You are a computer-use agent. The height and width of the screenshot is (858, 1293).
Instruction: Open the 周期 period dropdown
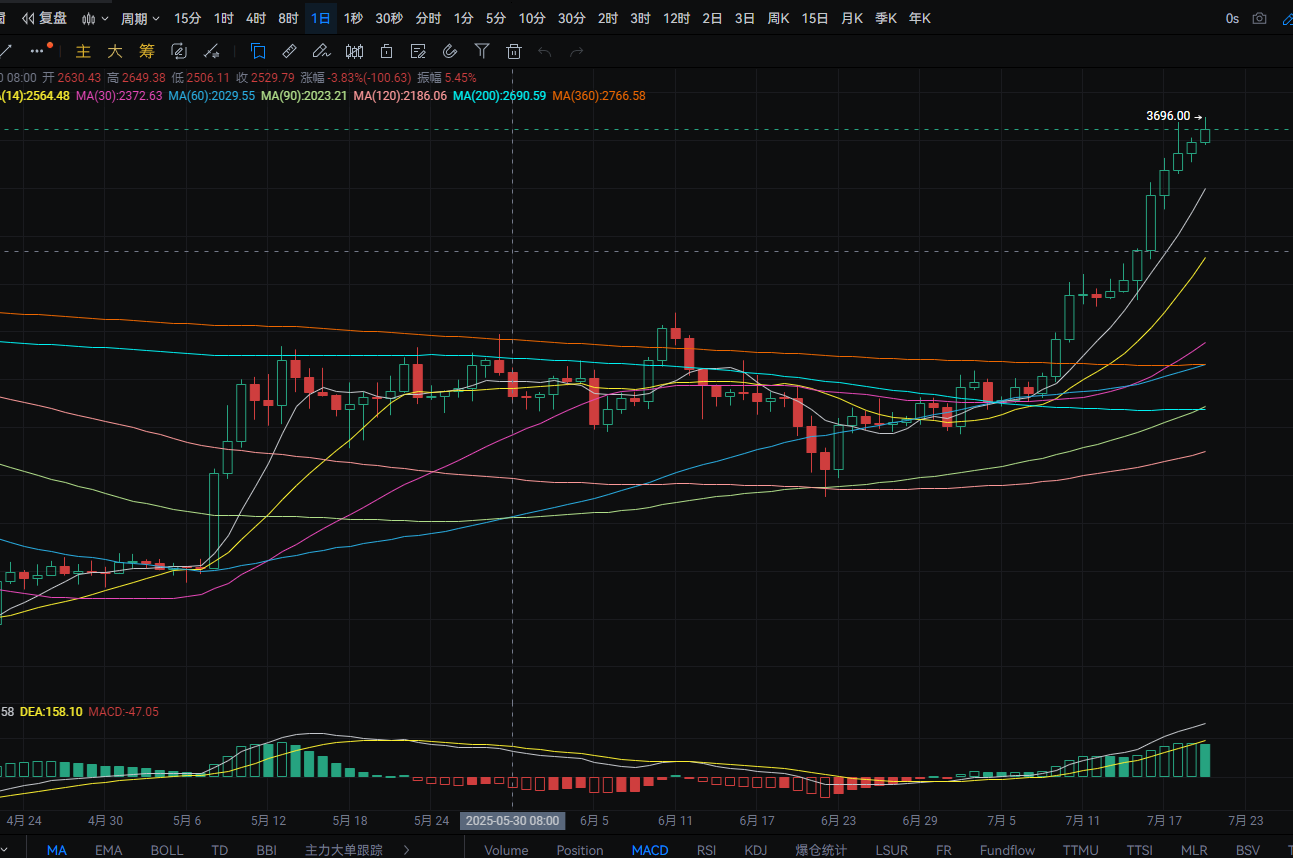[x=140, y=18]
